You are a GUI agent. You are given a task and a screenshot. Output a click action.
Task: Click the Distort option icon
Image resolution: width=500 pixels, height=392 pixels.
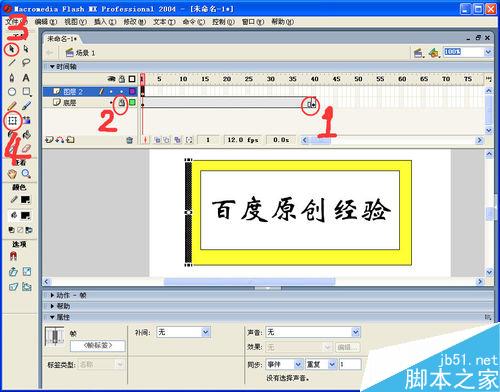13,287
